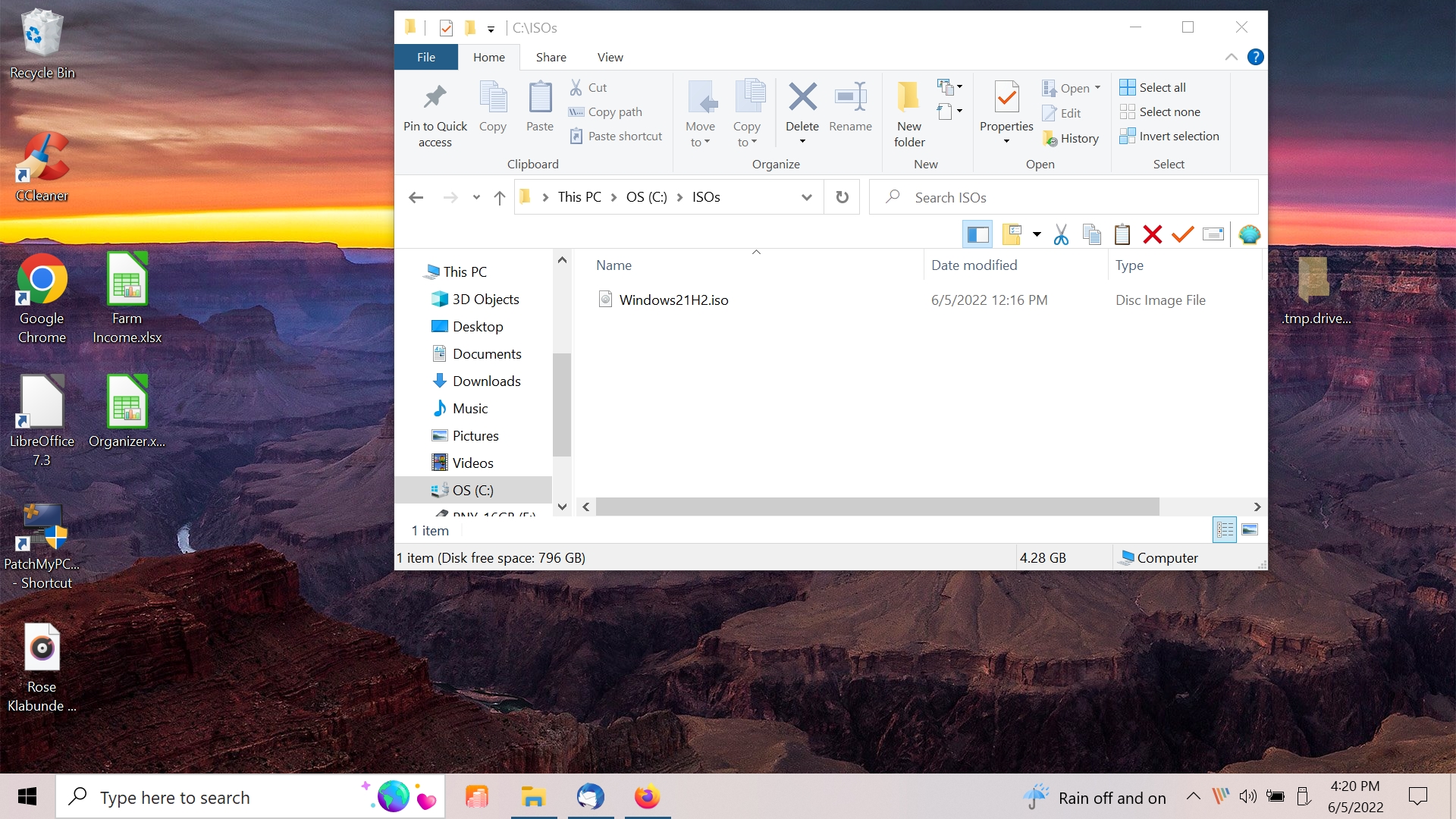Click the red X delete icon in toolbar
Image resolution: width=1456 pixels, height=819 pixels.
pyautogui.click(x=1152, y=234)
